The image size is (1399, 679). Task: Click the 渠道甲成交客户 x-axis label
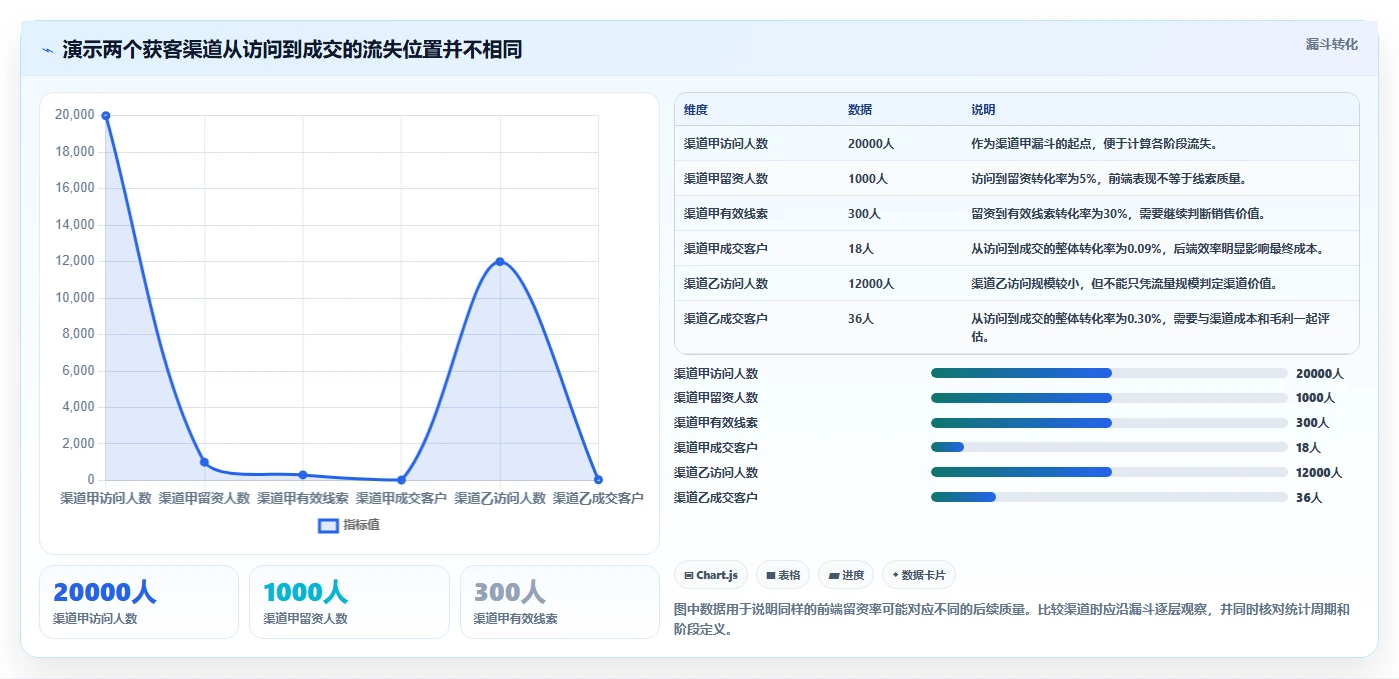tap(401, 498)
